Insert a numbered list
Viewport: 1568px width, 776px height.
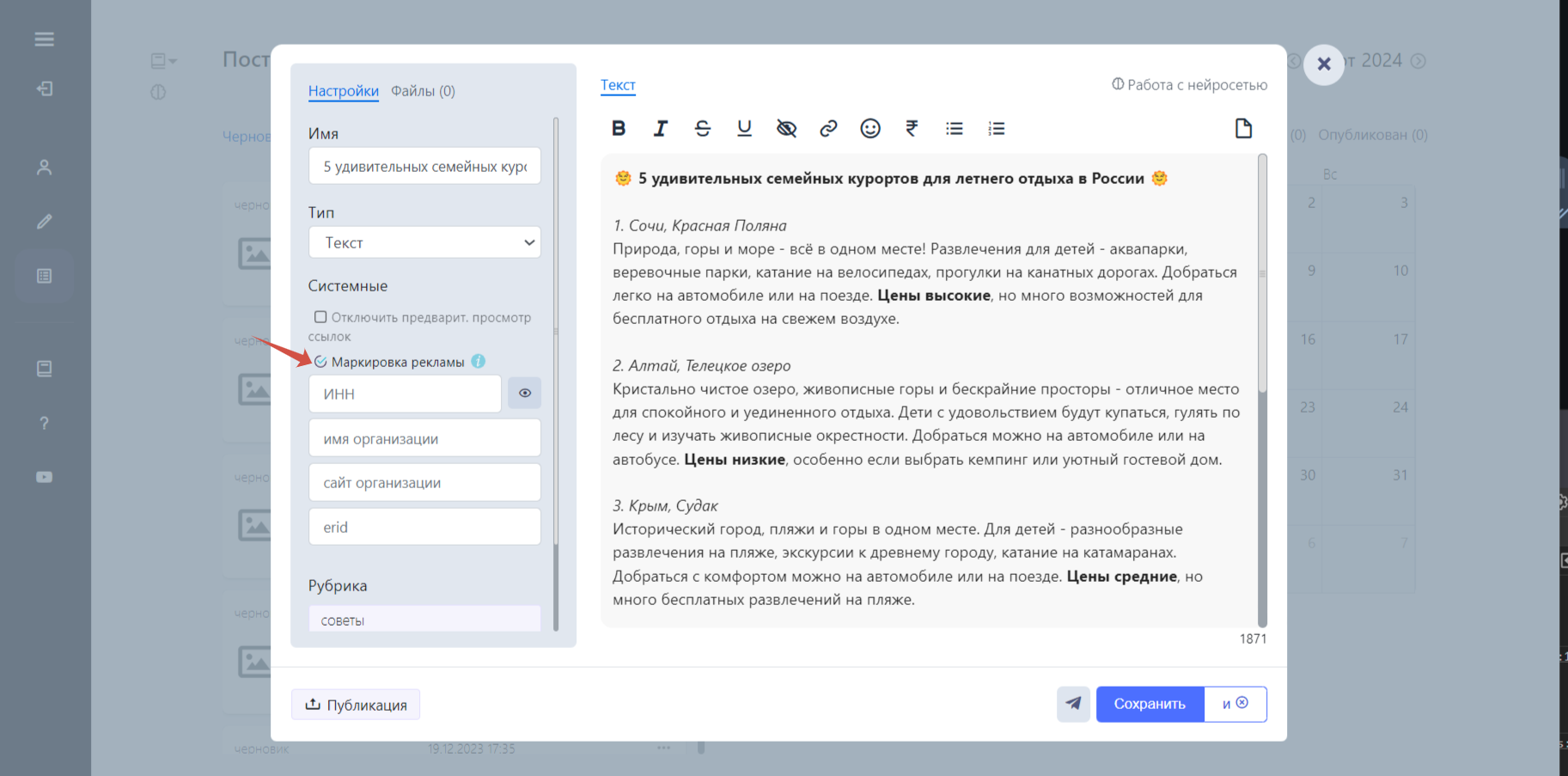pyautogui.click(x=997, y=128)
